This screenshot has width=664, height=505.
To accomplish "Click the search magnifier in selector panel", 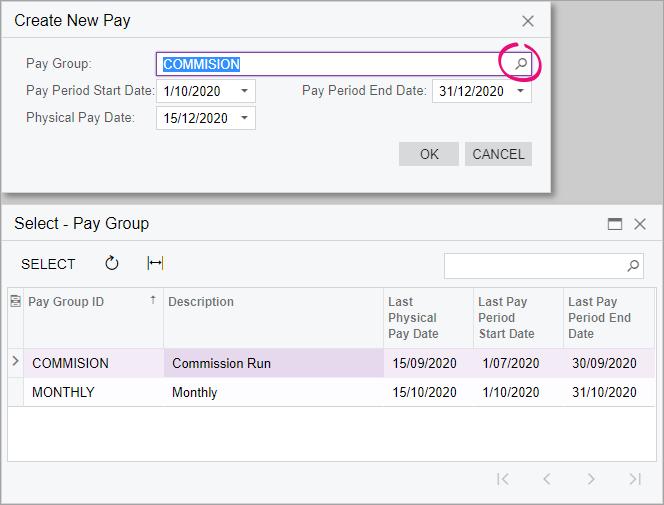I will tap(633, 266).
